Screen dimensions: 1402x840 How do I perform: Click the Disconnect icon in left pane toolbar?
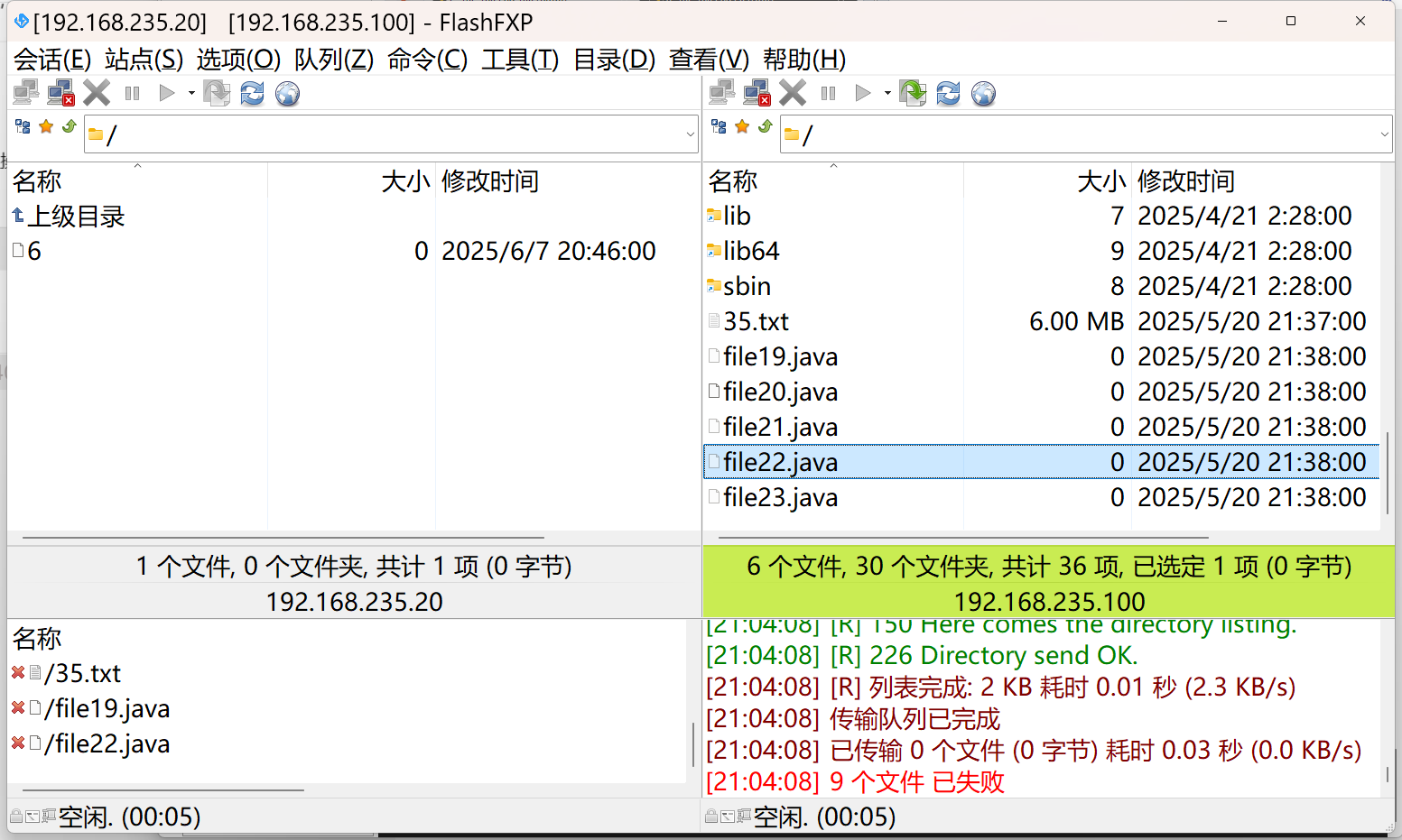[x=60, y=93]
